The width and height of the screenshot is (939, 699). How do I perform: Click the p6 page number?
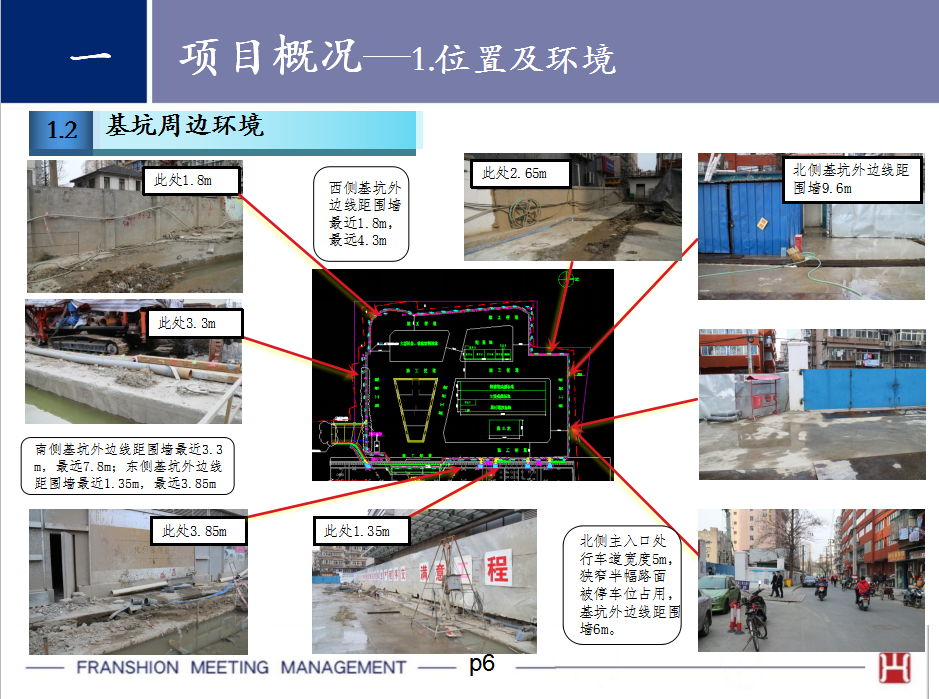pos(482,665)
